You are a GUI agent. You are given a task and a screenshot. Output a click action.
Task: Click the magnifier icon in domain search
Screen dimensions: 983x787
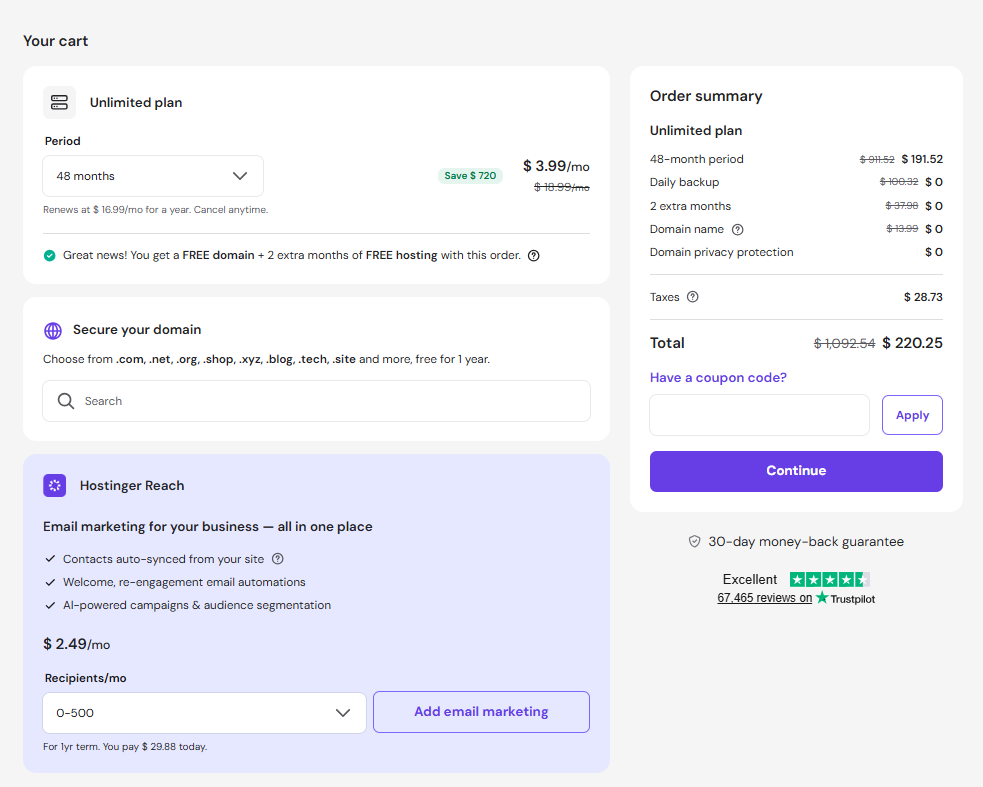66,401
